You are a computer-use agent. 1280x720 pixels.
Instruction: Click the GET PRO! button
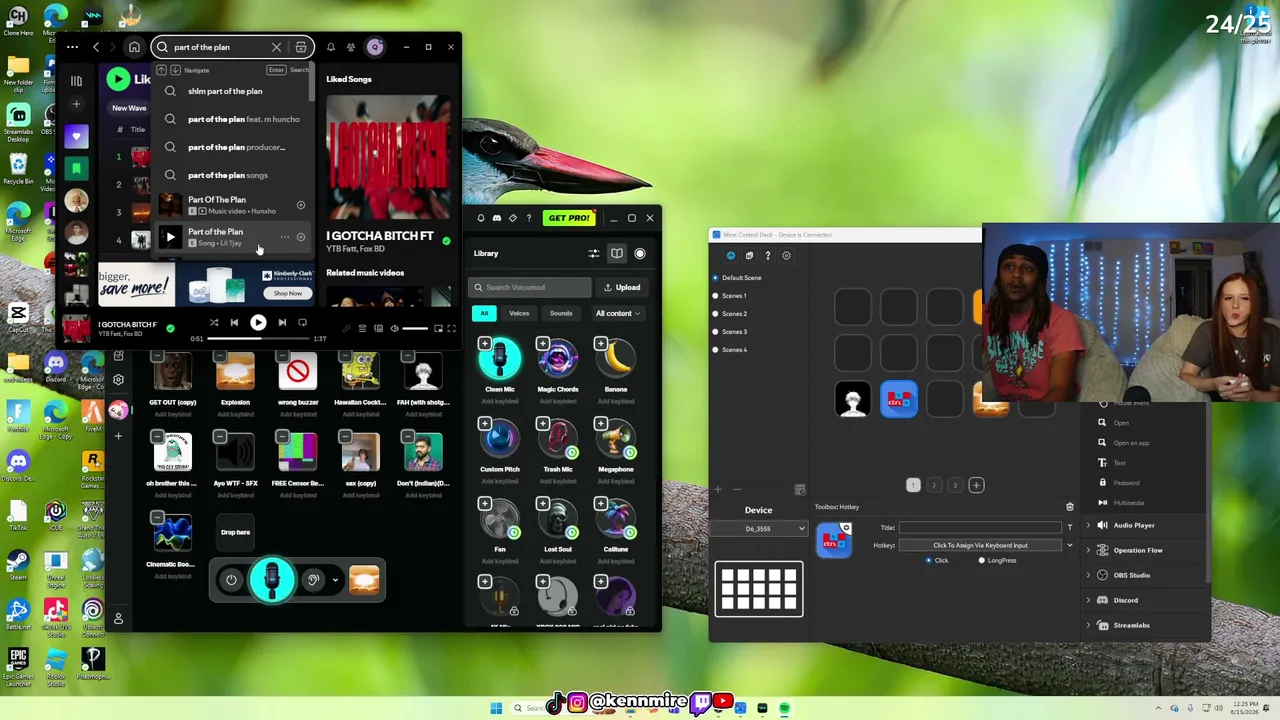coord(569,218)
